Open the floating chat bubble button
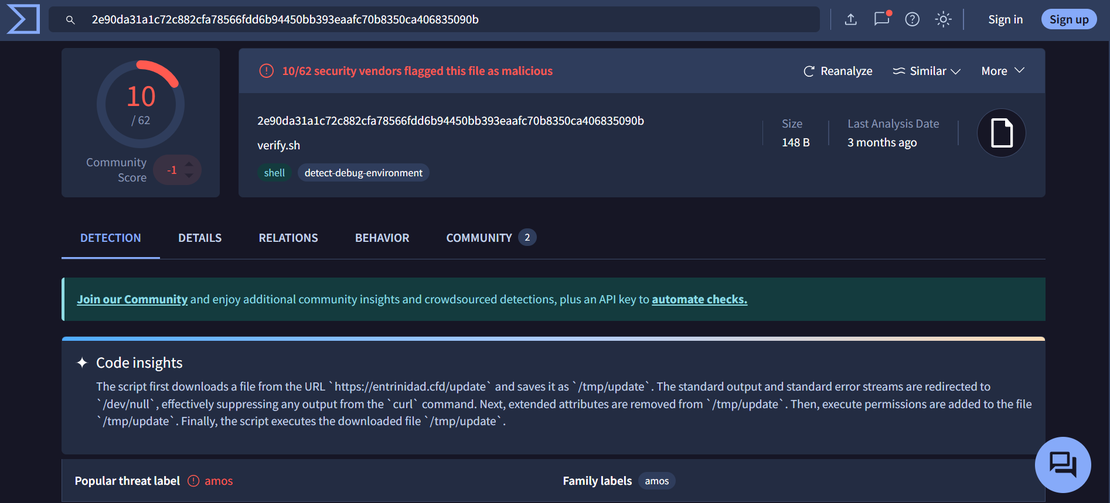 (1063, 465)
